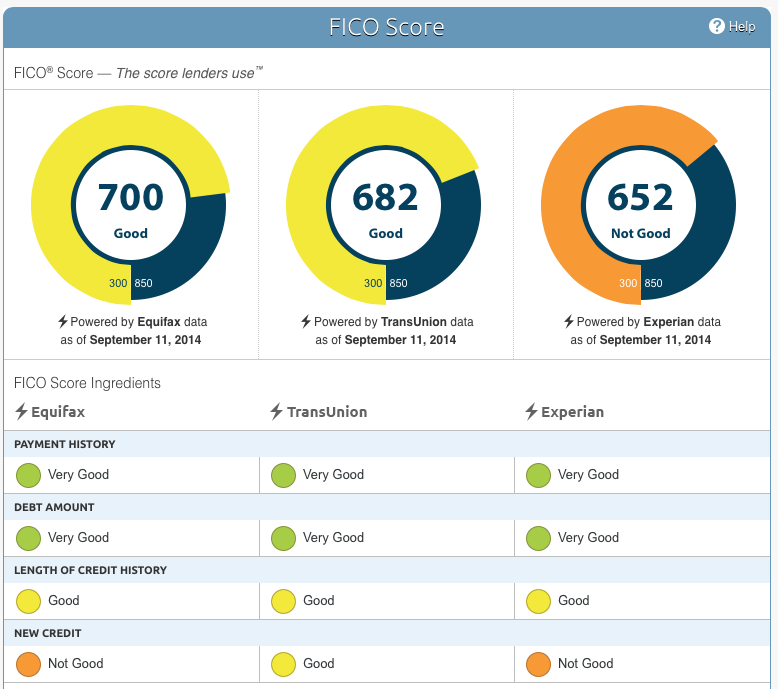The image size is (778, 689).
Task: Click the lightning icon beside Equifax column heading
Action: click(x=21, y=412)
